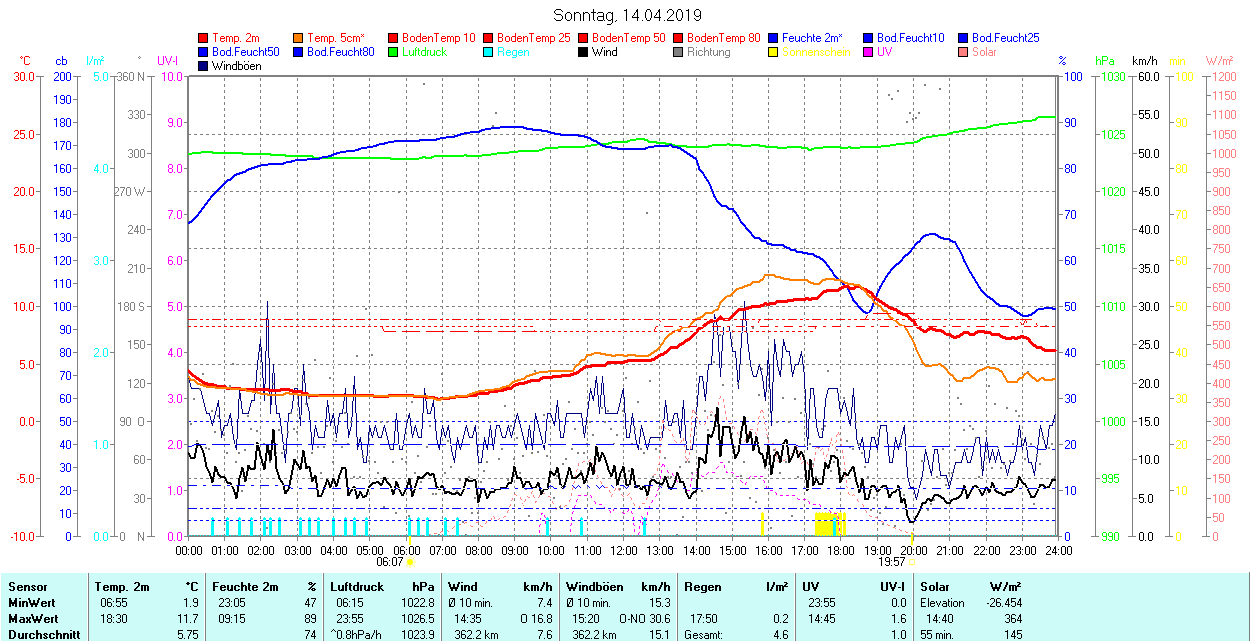1250x641 pixels.
Task: Click the magenta swatch beside UV legend entry
Action: click(868, 52)
